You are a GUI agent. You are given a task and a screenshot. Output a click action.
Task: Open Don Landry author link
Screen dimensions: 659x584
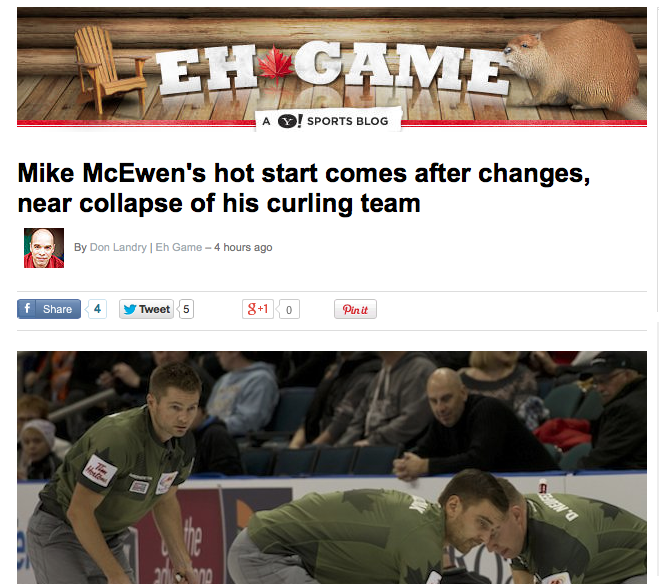click(x=118, y=247)
